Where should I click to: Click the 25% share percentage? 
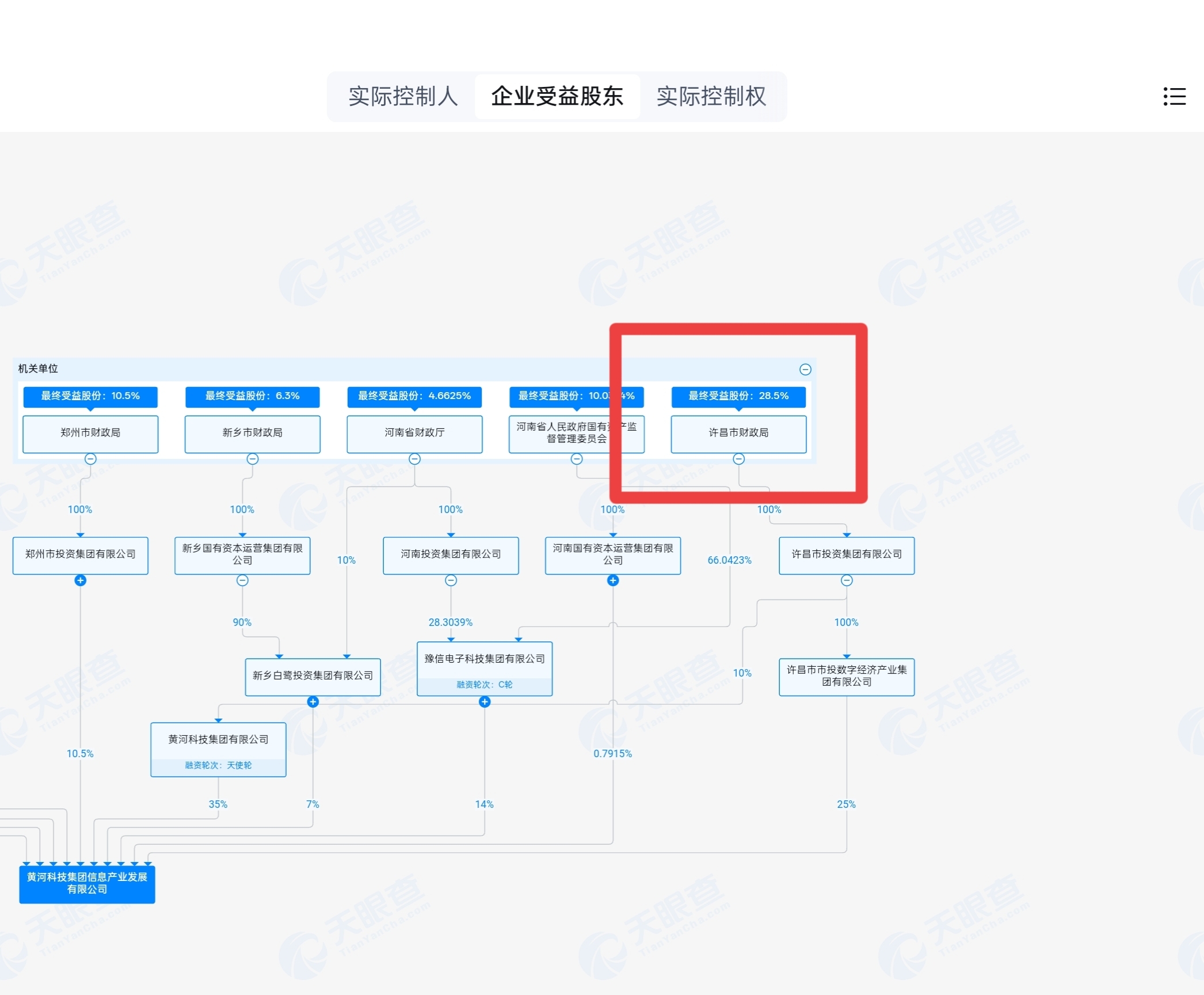click(x=847, y=804)
